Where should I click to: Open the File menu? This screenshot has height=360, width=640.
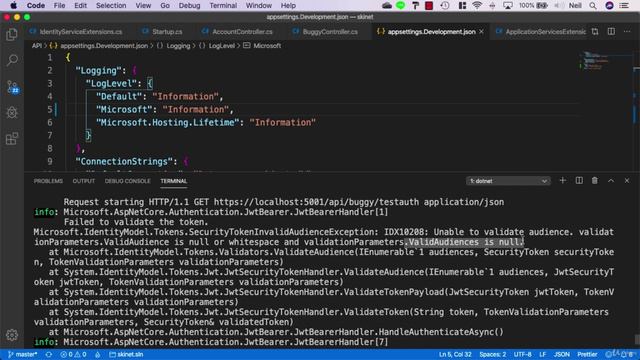click(59, 5)
